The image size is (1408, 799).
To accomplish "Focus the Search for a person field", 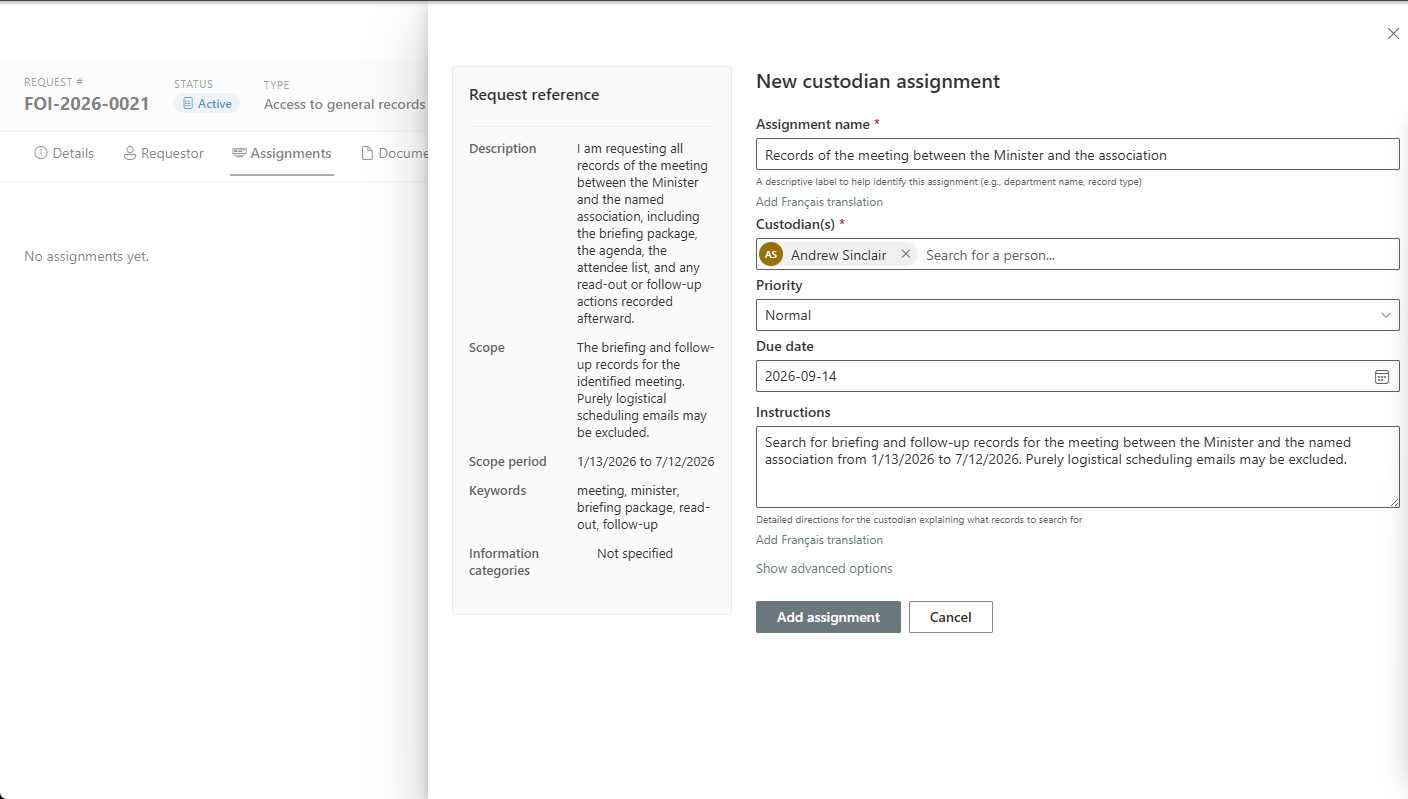I will click(x=1158, y=255).
